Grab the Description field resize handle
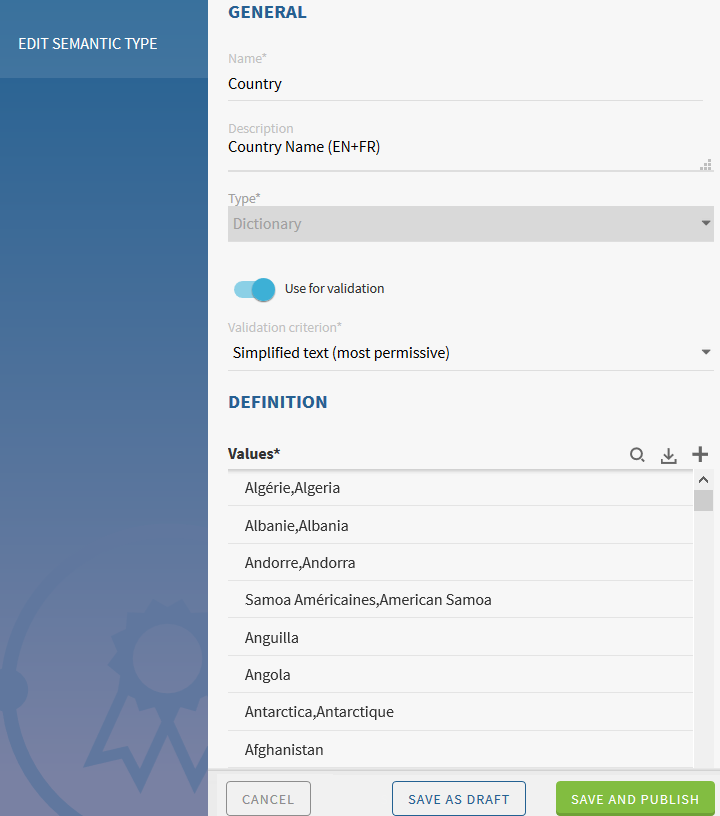Screen dimensions: 720x816 coord(706,165)
